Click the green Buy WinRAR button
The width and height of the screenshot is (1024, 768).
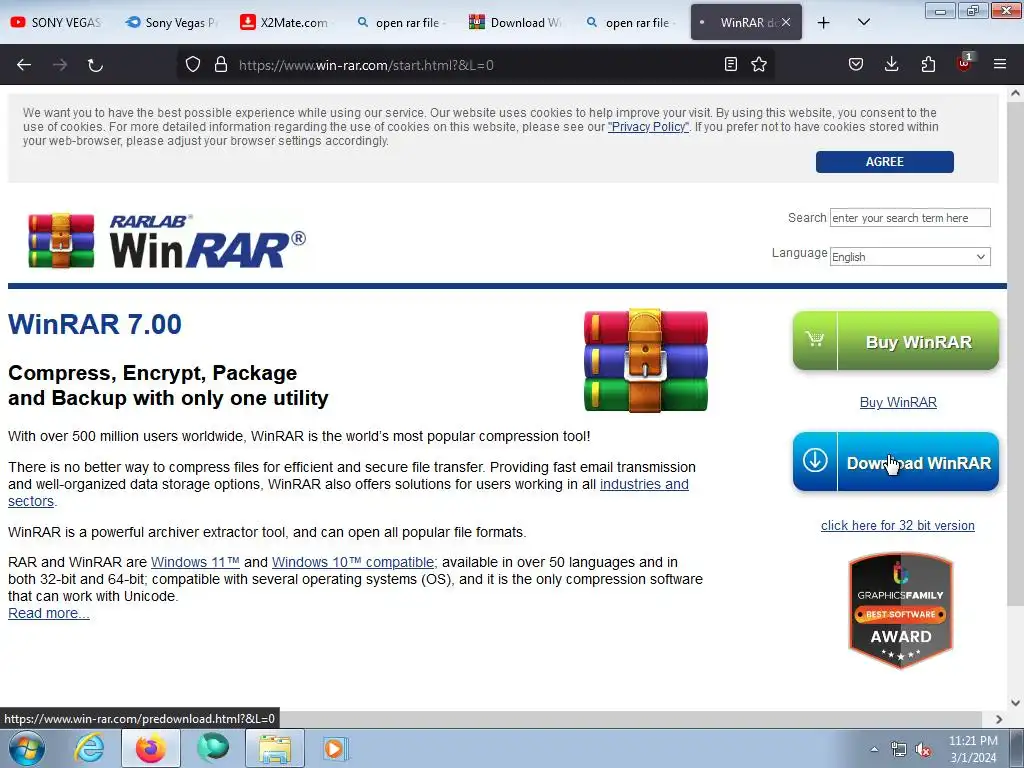point(896,341)
